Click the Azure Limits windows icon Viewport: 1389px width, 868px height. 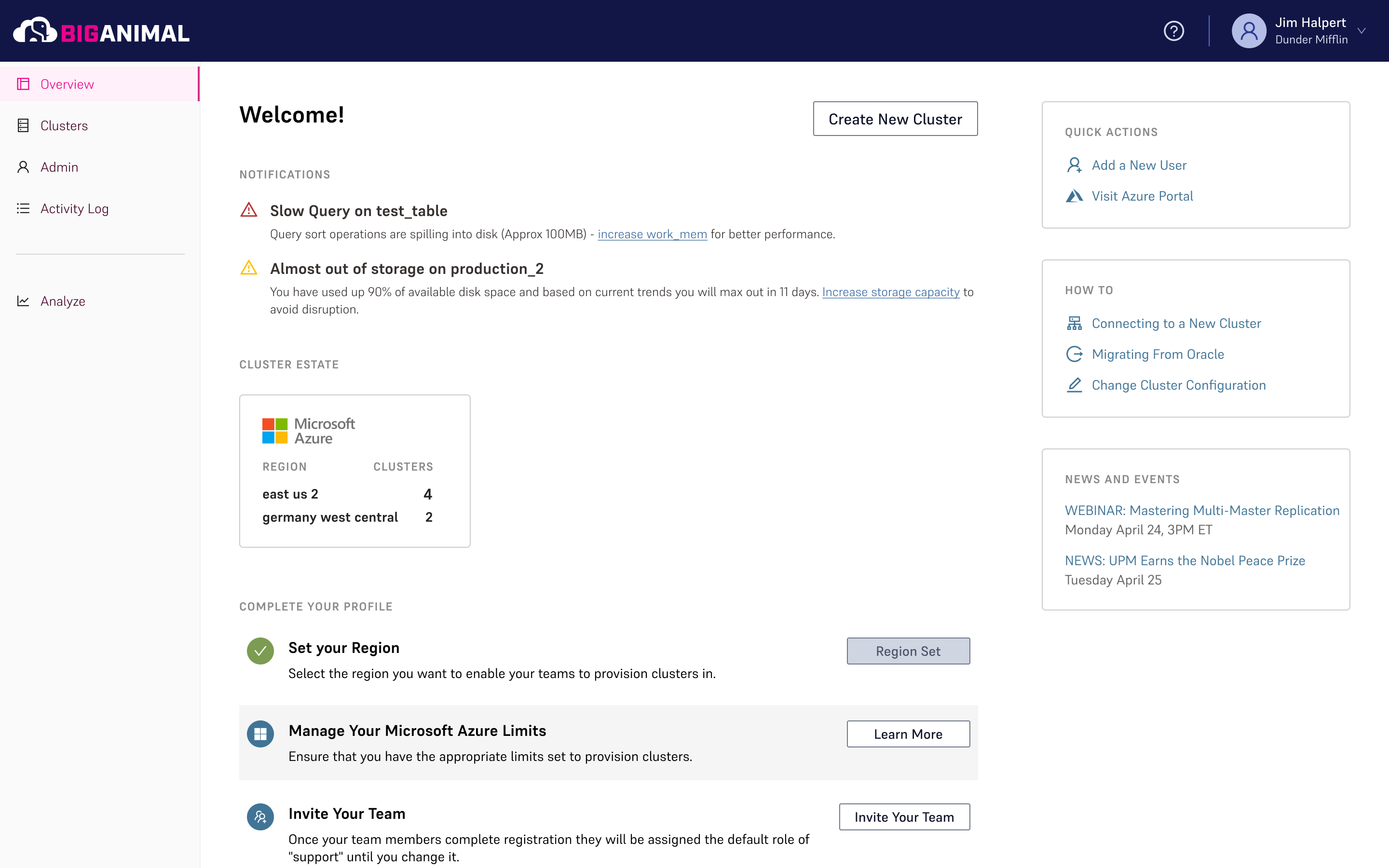coord(260,733)
